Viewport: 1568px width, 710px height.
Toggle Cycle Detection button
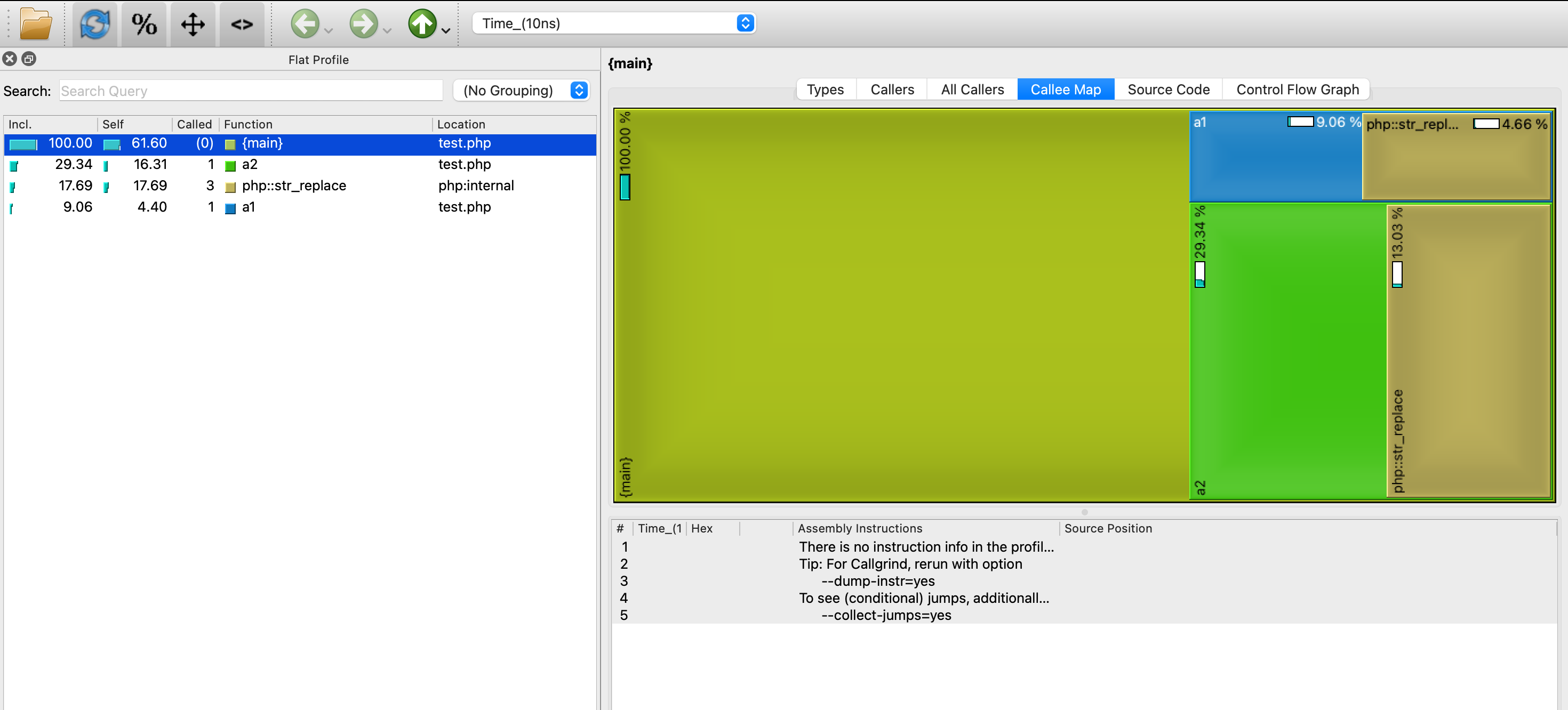(193, 25)
